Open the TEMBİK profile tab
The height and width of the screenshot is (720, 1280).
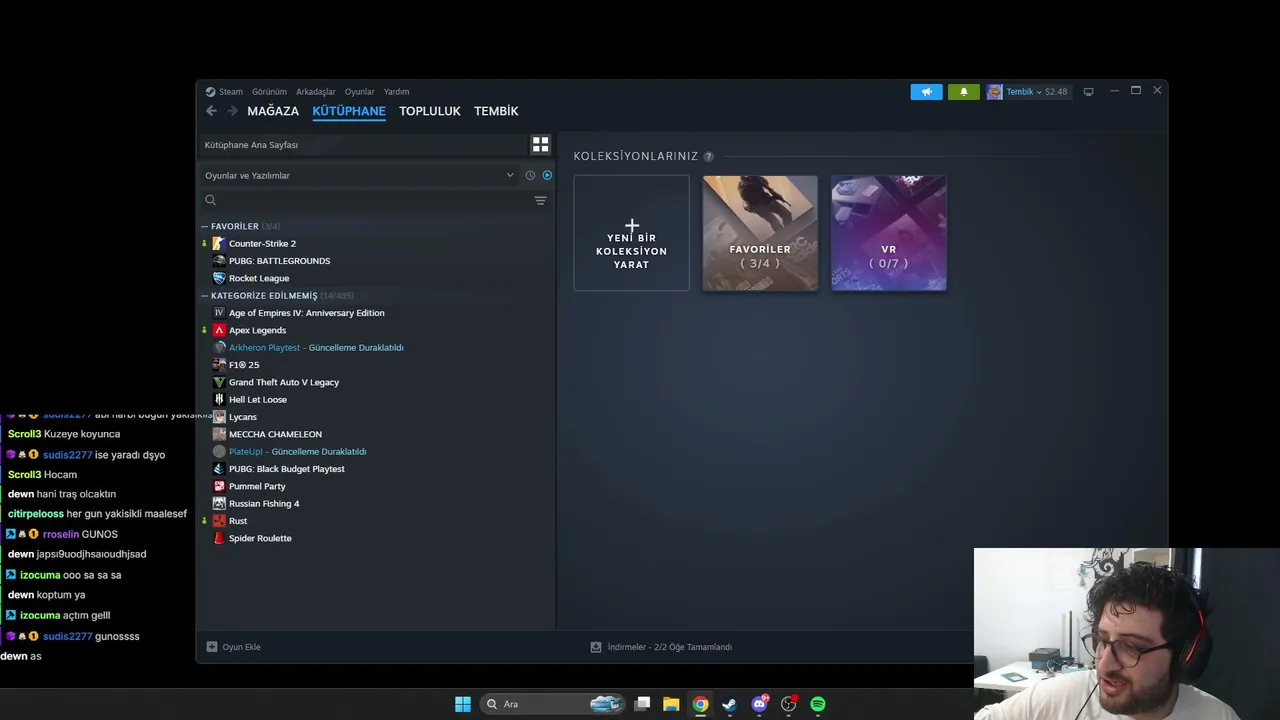pos(496,111)
